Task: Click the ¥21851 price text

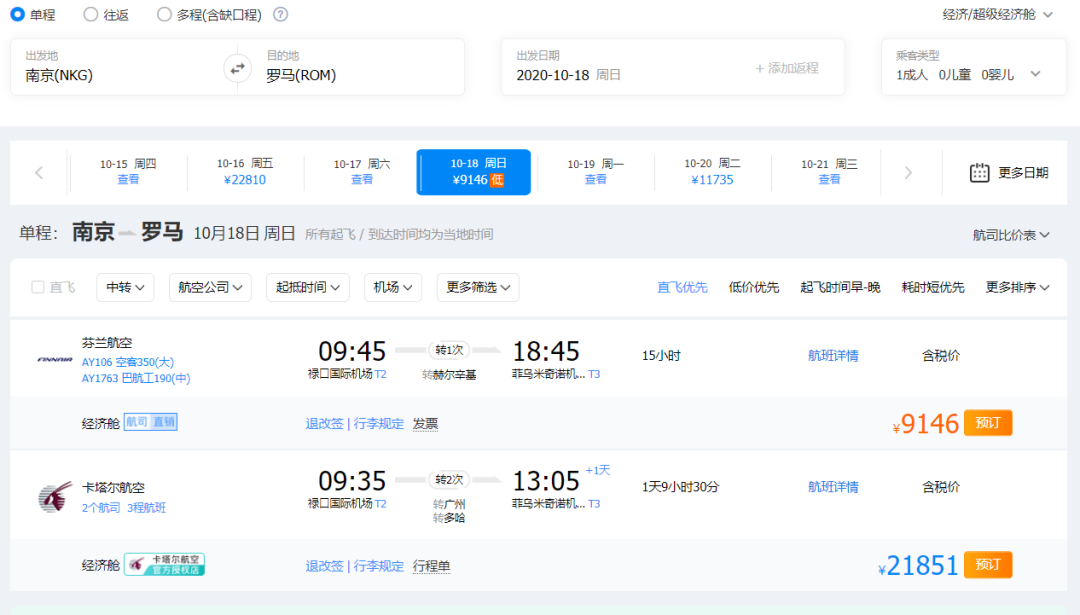Action: tap(918, 565)
